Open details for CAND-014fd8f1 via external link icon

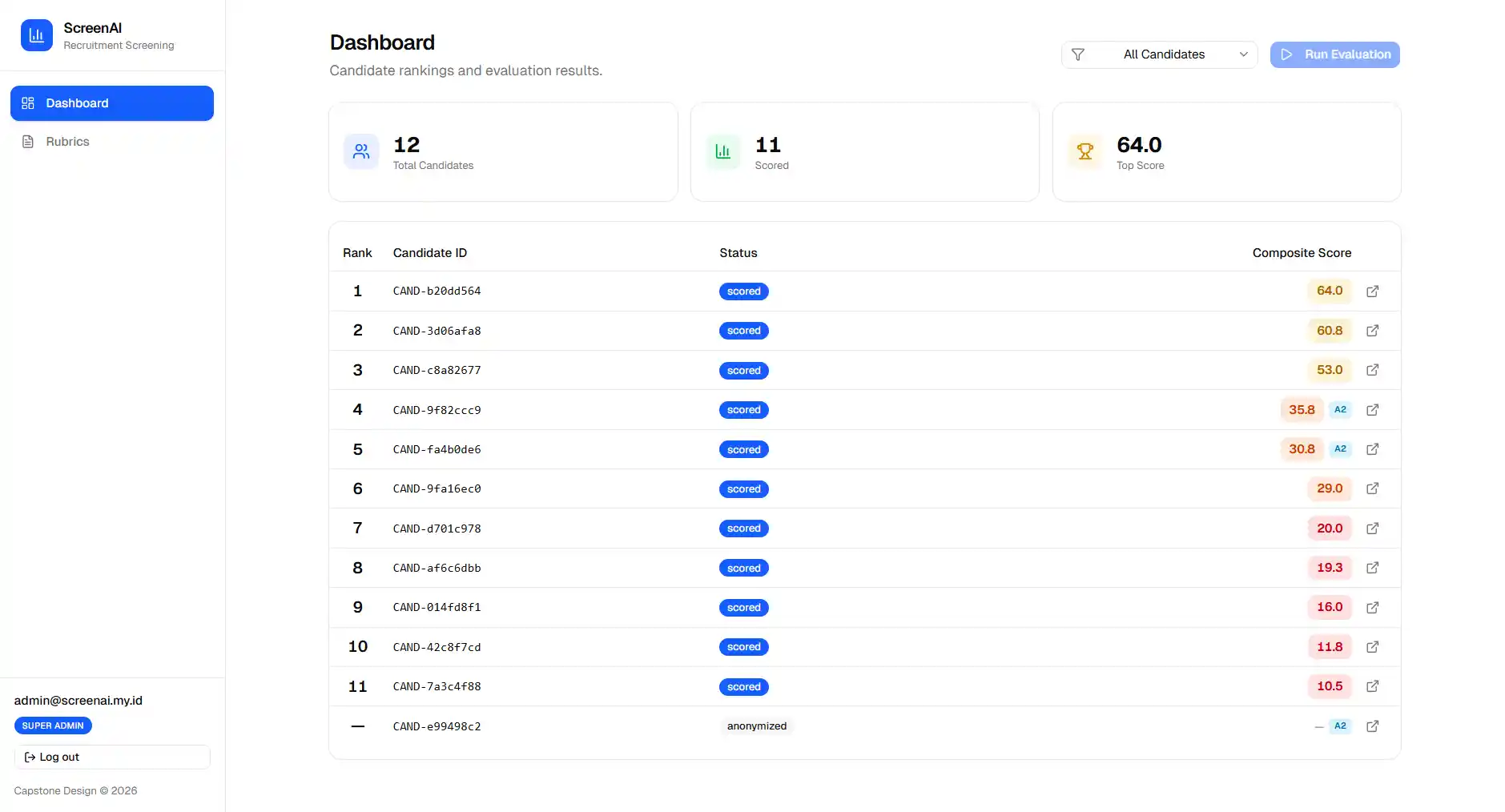1372,607
